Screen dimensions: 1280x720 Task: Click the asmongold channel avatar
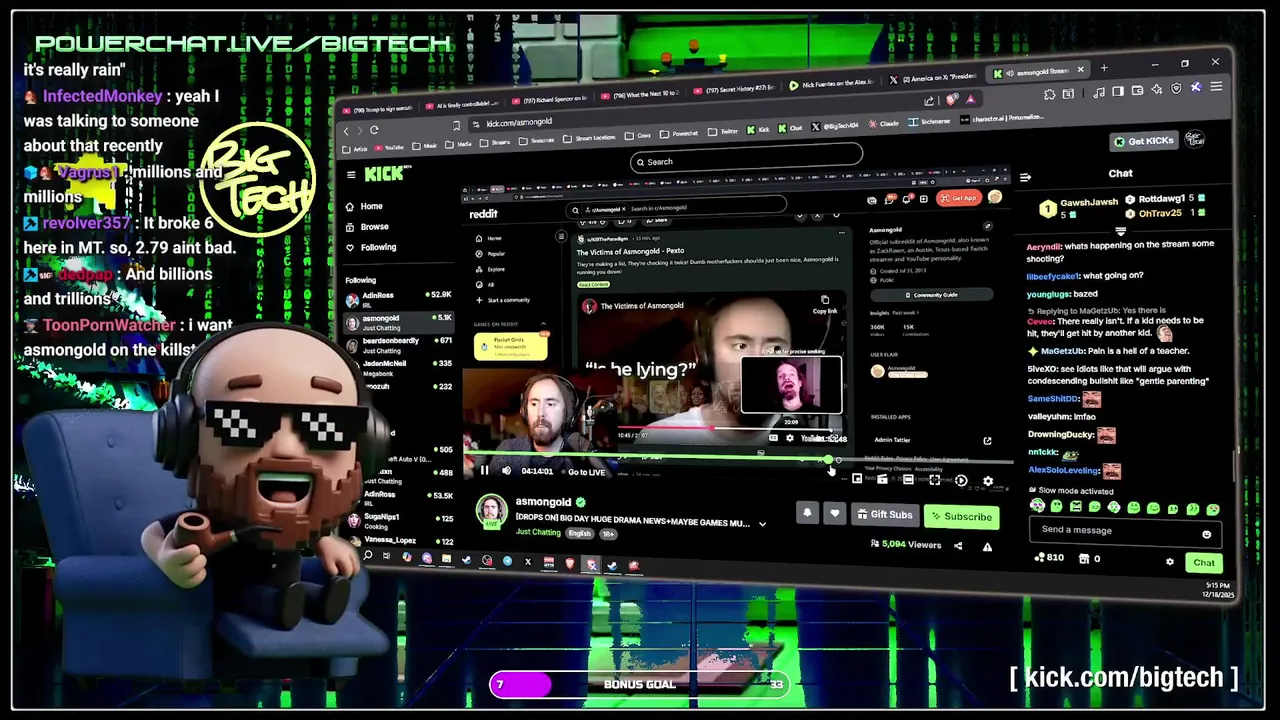(x=491, y=511)
